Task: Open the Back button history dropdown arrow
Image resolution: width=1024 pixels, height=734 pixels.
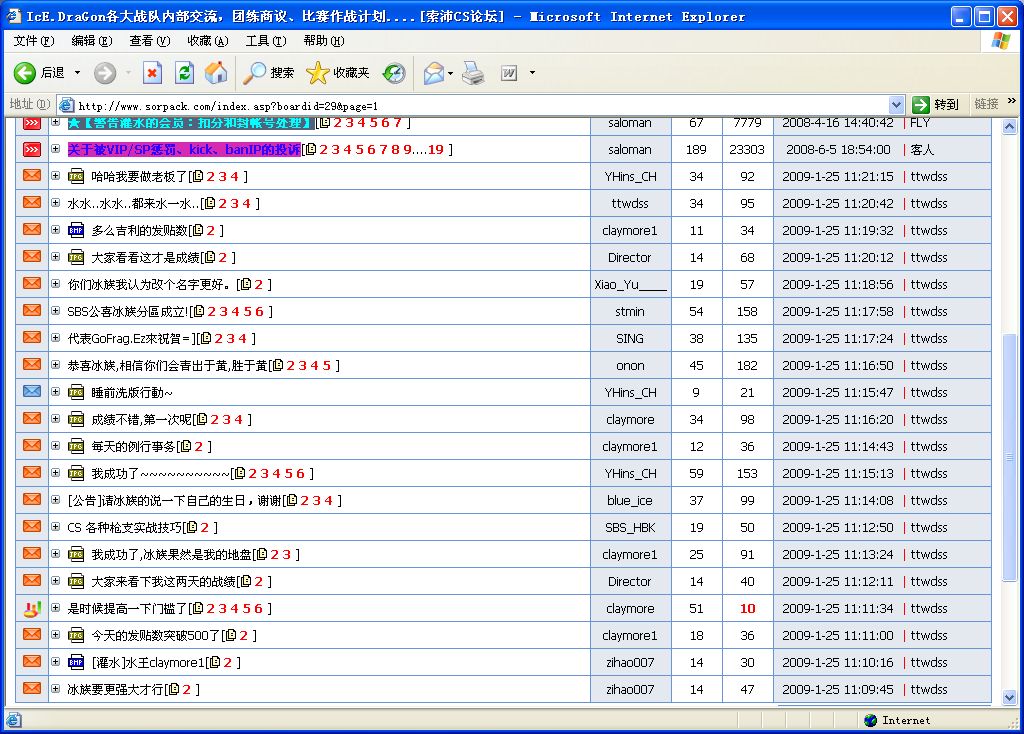Action: [x=78, y=73]
